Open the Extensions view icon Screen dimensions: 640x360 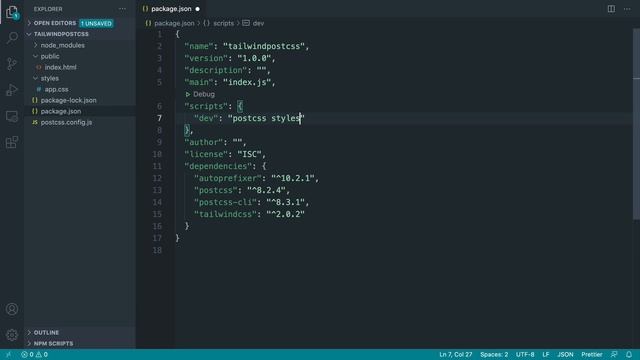tap(12, 142)
